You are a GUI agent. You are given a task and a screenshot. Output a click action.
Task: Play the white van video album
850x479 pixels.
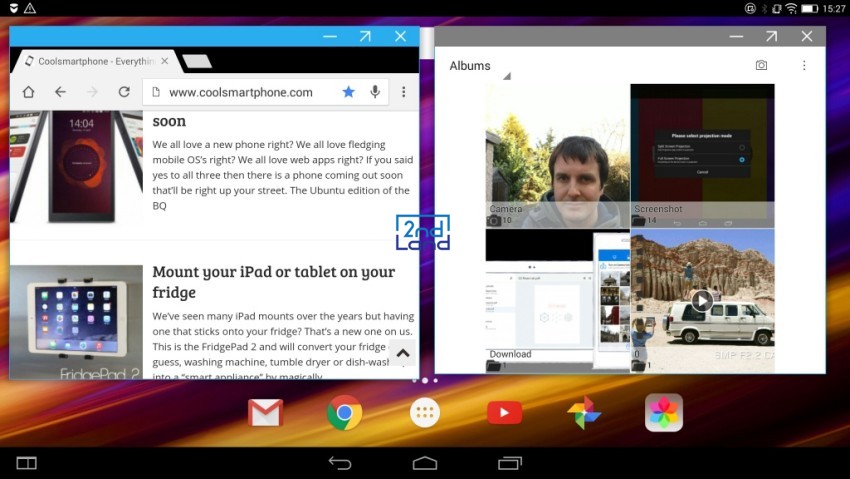[x=702, y=301]
